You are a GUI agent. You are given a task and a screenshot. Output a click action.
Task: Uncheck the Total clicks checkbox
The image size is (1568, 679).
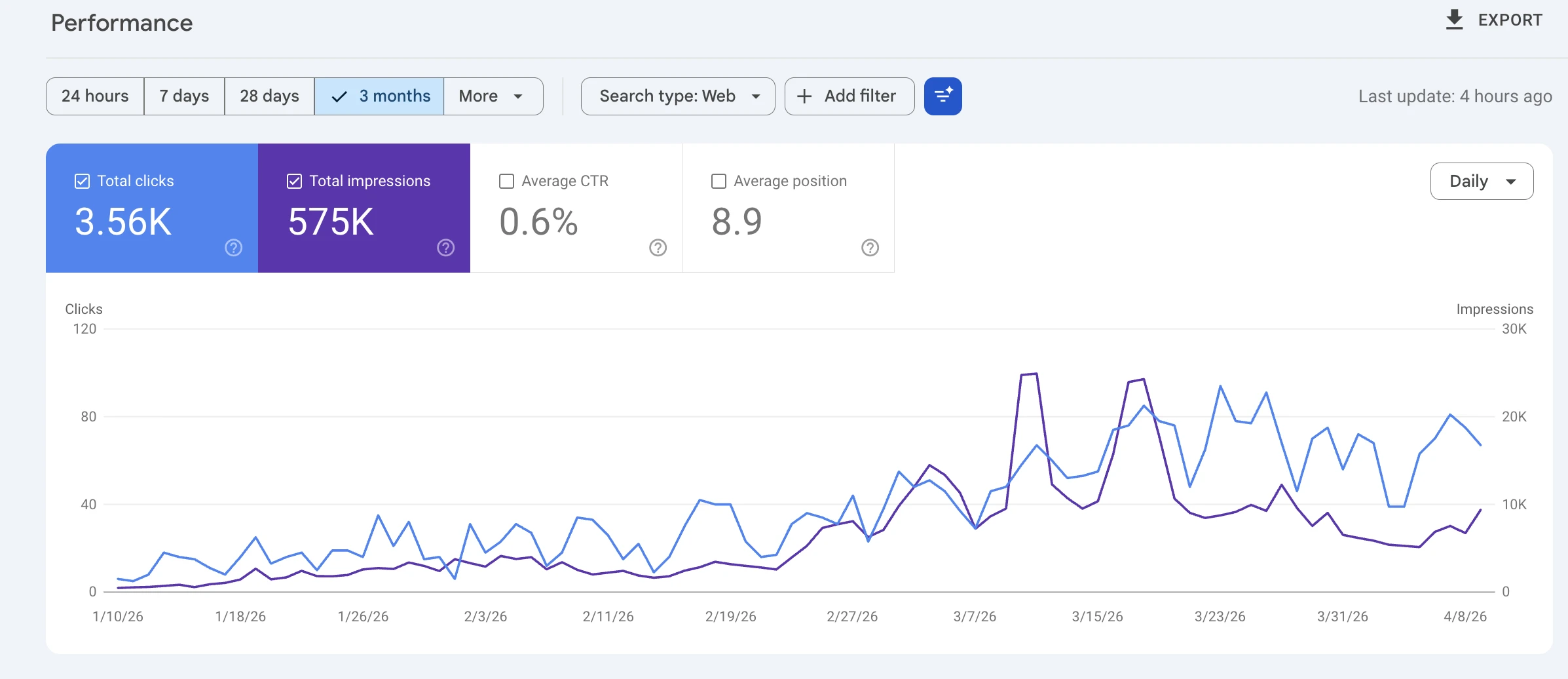[81, 181]
